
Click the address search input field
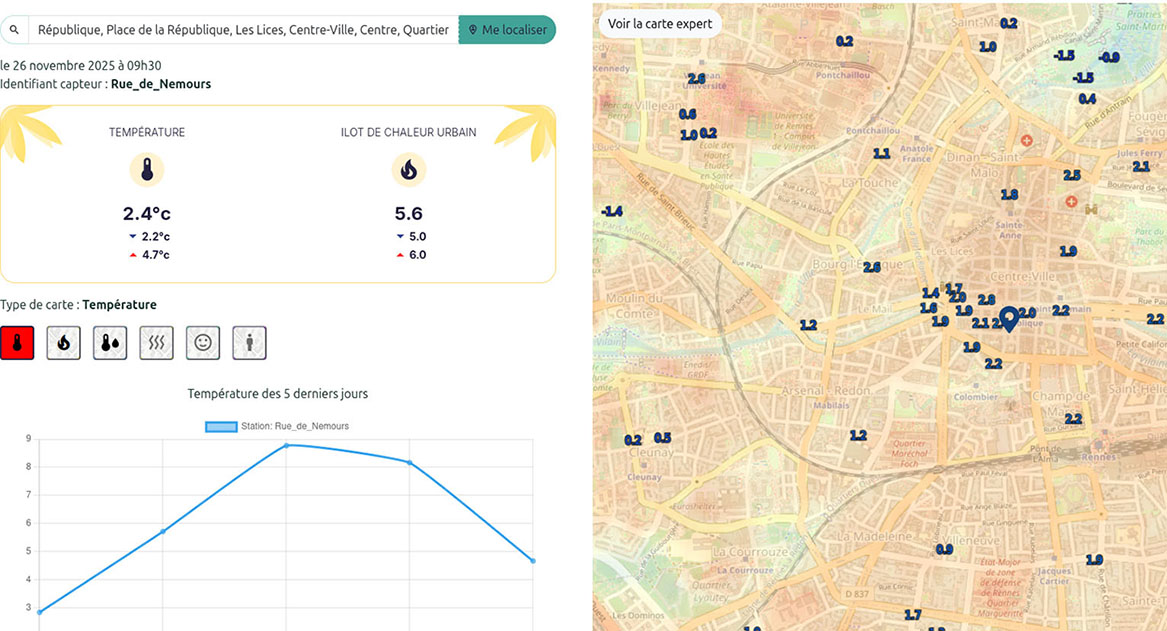243,30
